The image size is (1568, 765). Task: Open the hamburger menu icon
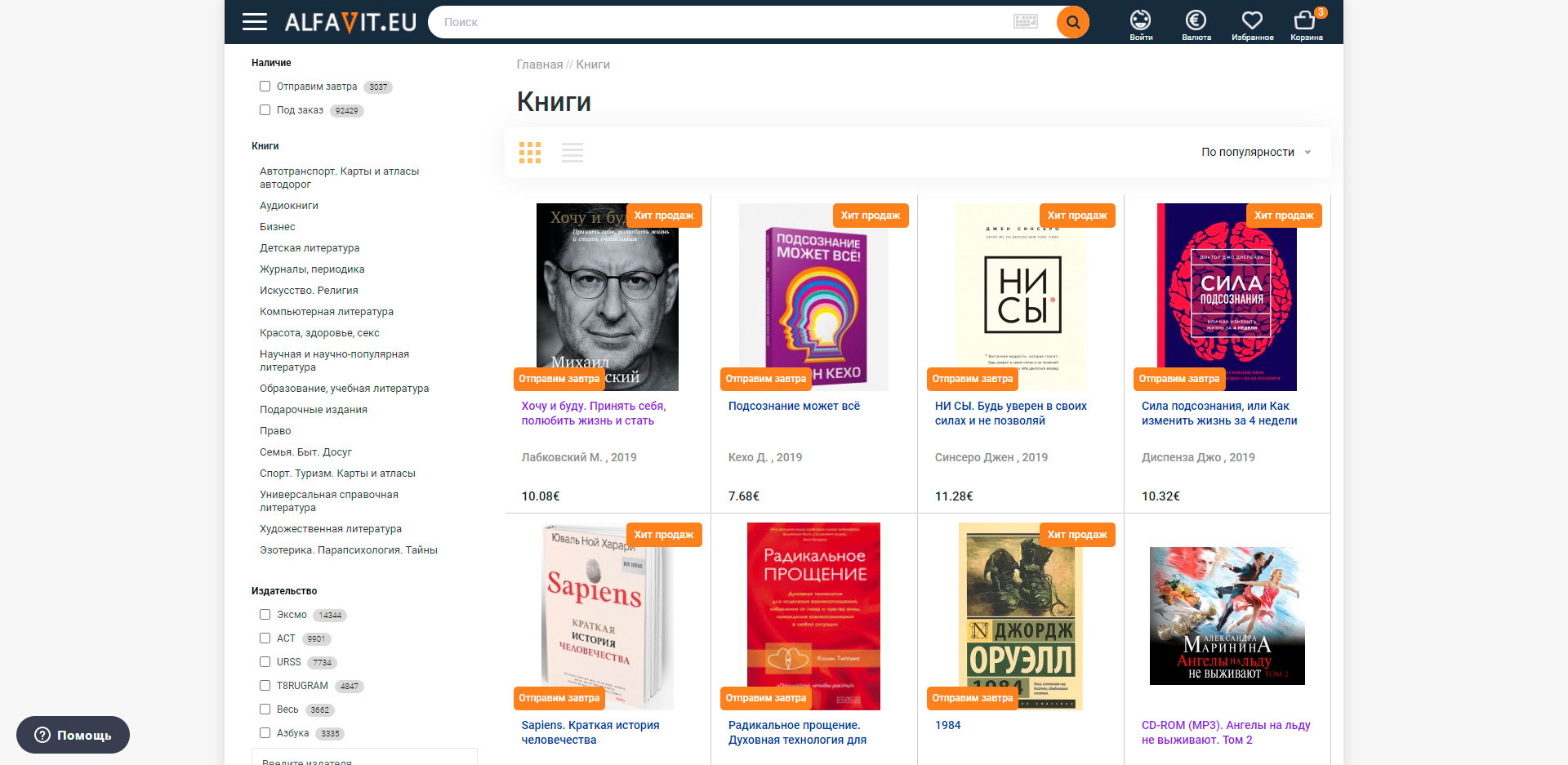click(x=255, y=22)
